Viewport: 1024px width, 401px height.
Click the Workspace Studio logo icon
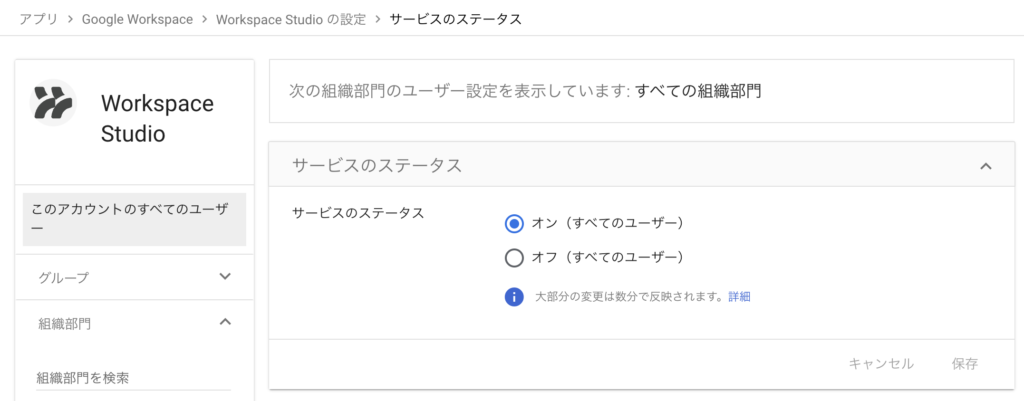[x=54, y=104]
